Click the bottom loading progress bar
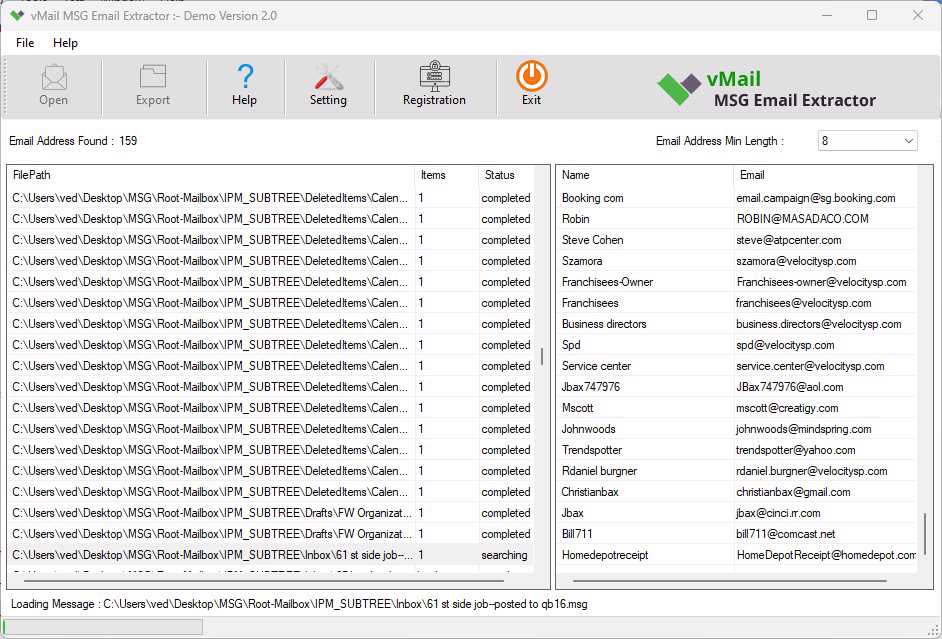 [x=103, y=627]
